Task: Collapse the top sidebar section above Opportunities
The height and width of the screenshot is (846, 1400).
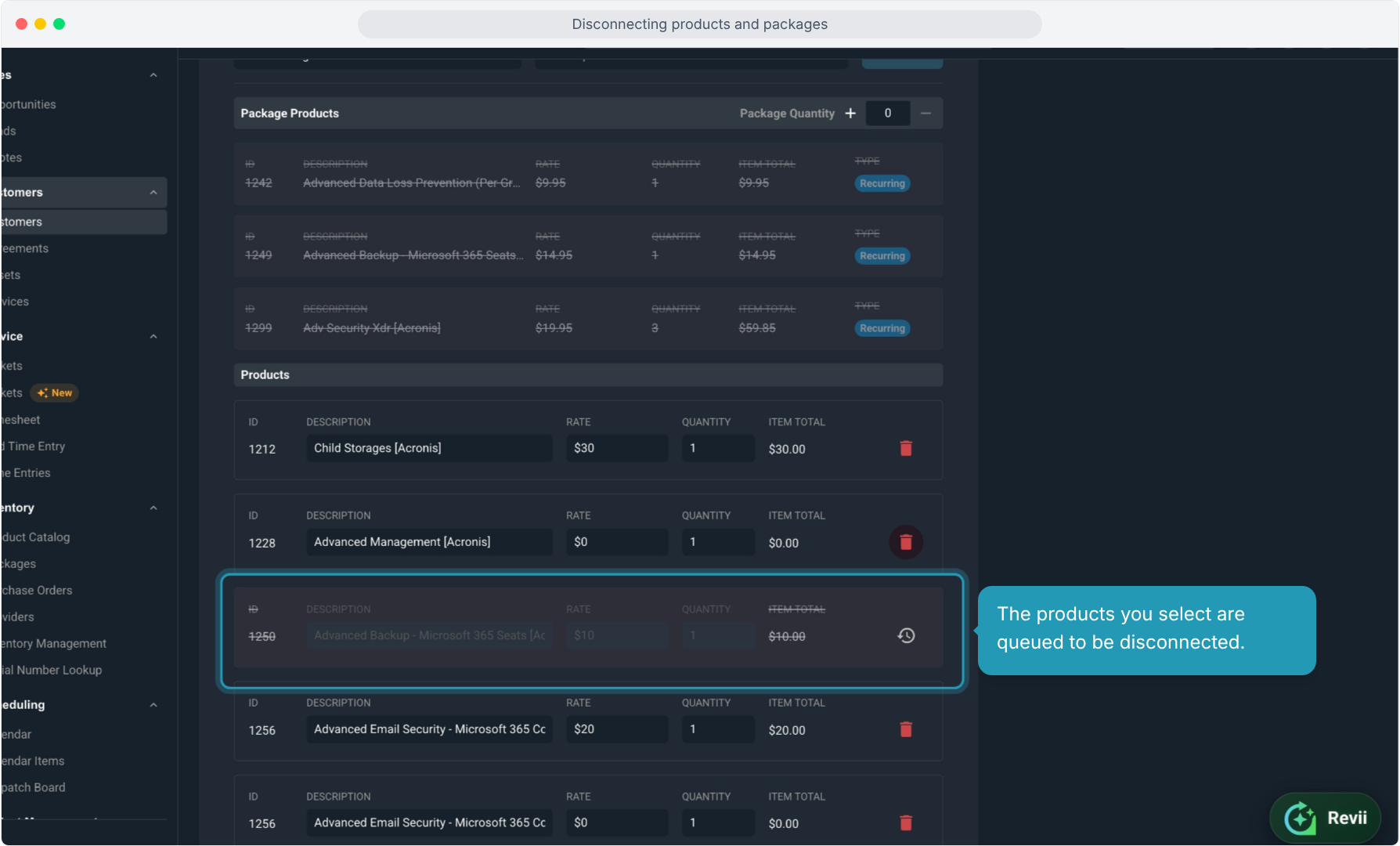Action: pyautogui.click(x=153, y=75)
